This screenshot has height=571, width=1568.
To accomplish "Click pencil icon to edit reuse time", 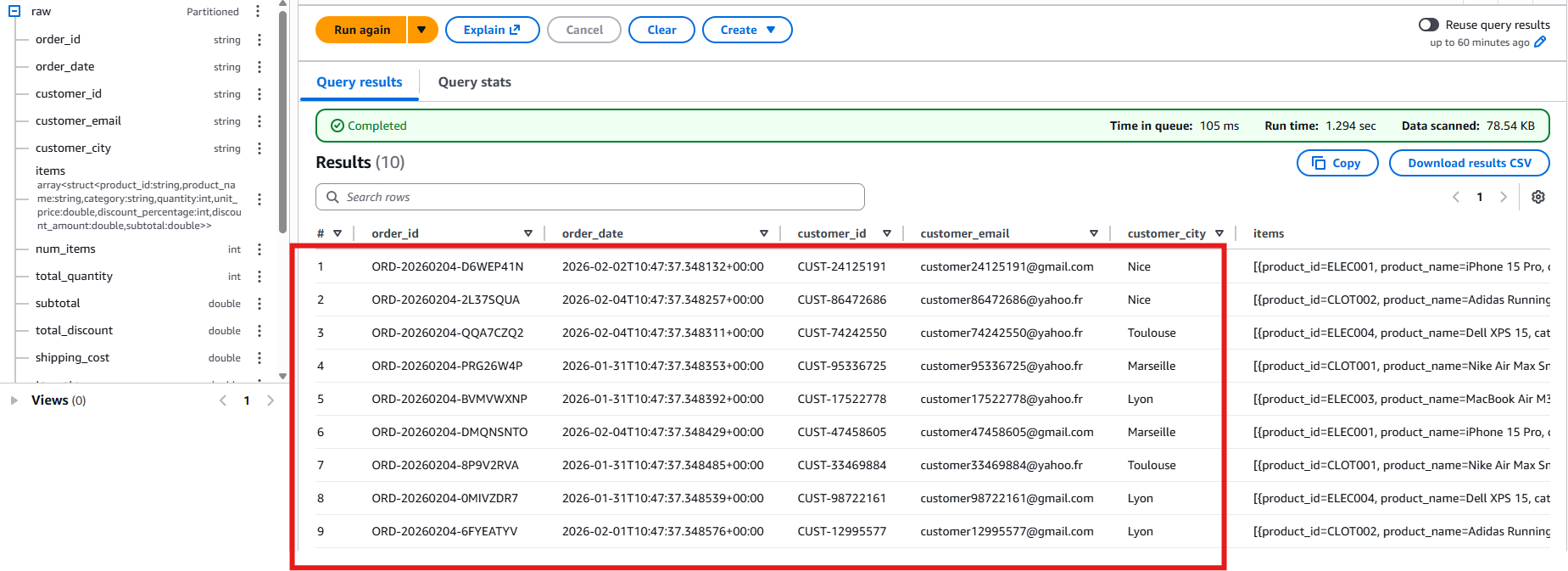I will pos(1540,42).
